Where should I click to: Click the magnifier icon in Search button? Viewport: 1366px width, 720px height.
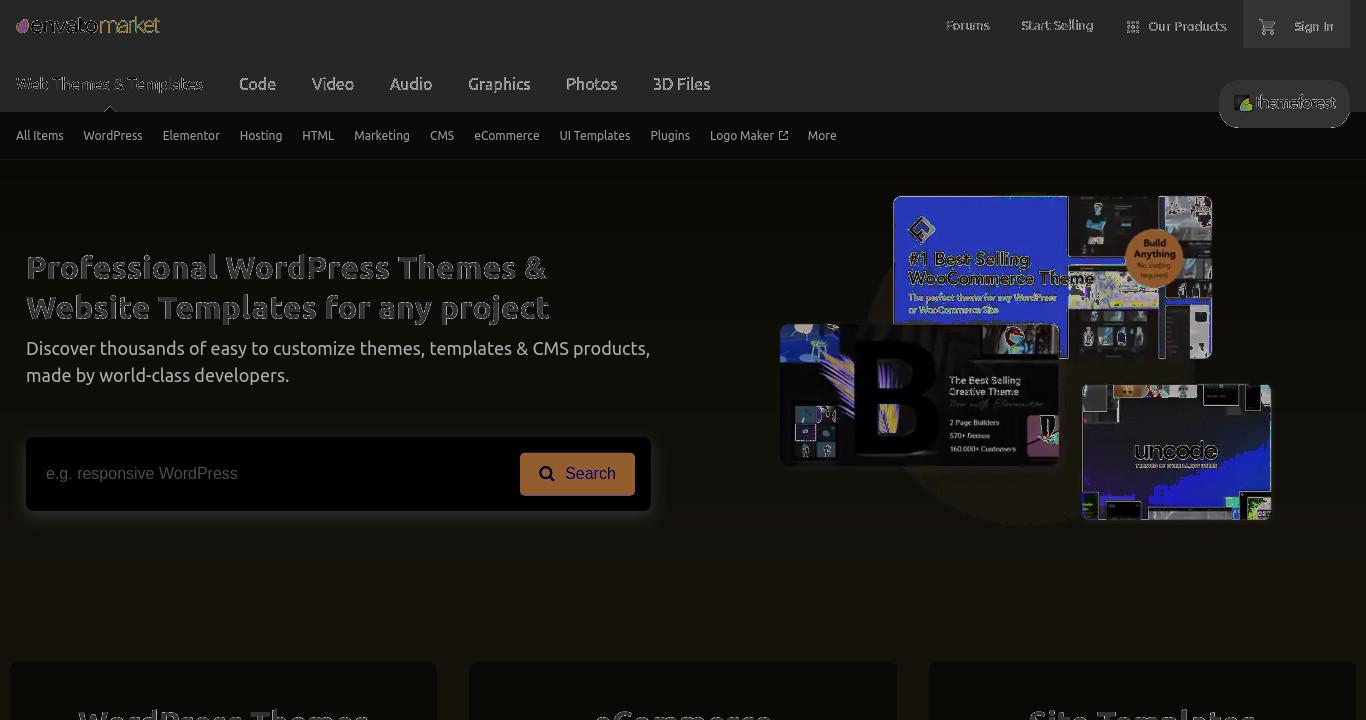pyautogui.click(x=547, y=474)
